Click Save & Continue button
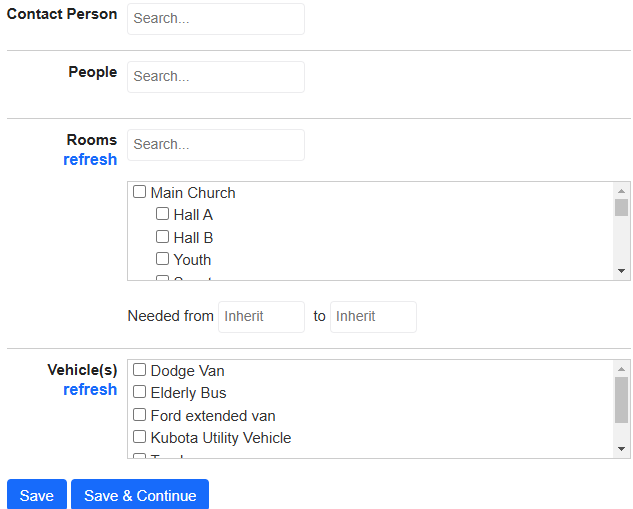The image size is (633, 509). pyautogui.click(x=140, y=495)
